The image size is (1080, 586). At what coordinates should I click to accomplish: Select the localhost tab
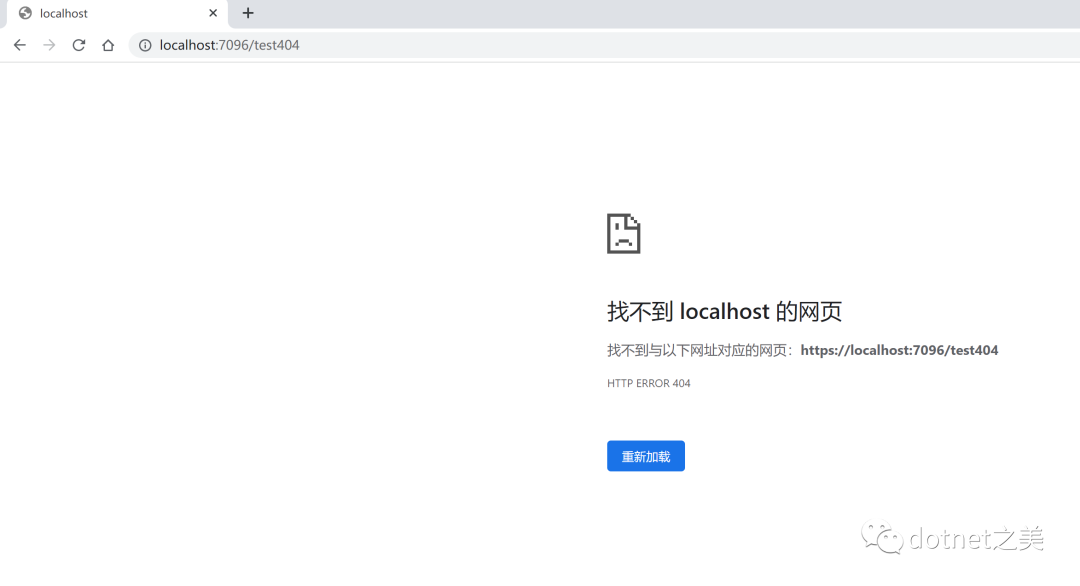pyautogui.click(x=117, y=14)
